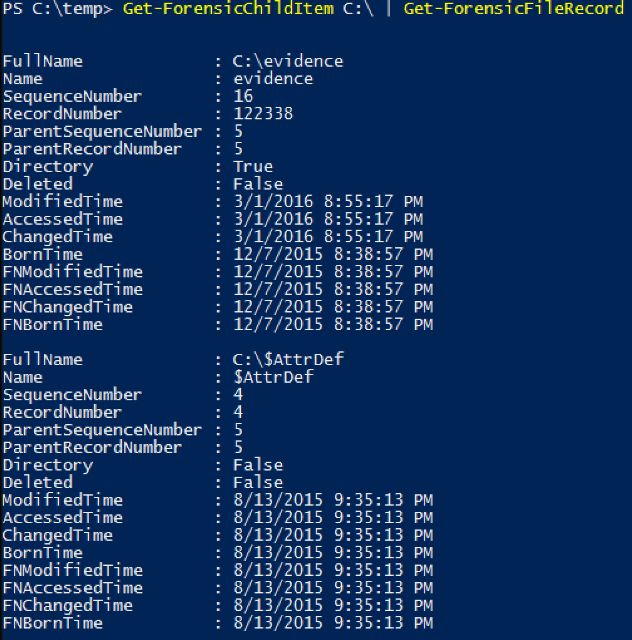Click the pipe character in command
632x640 pixels.
click(x=388, y=9)
